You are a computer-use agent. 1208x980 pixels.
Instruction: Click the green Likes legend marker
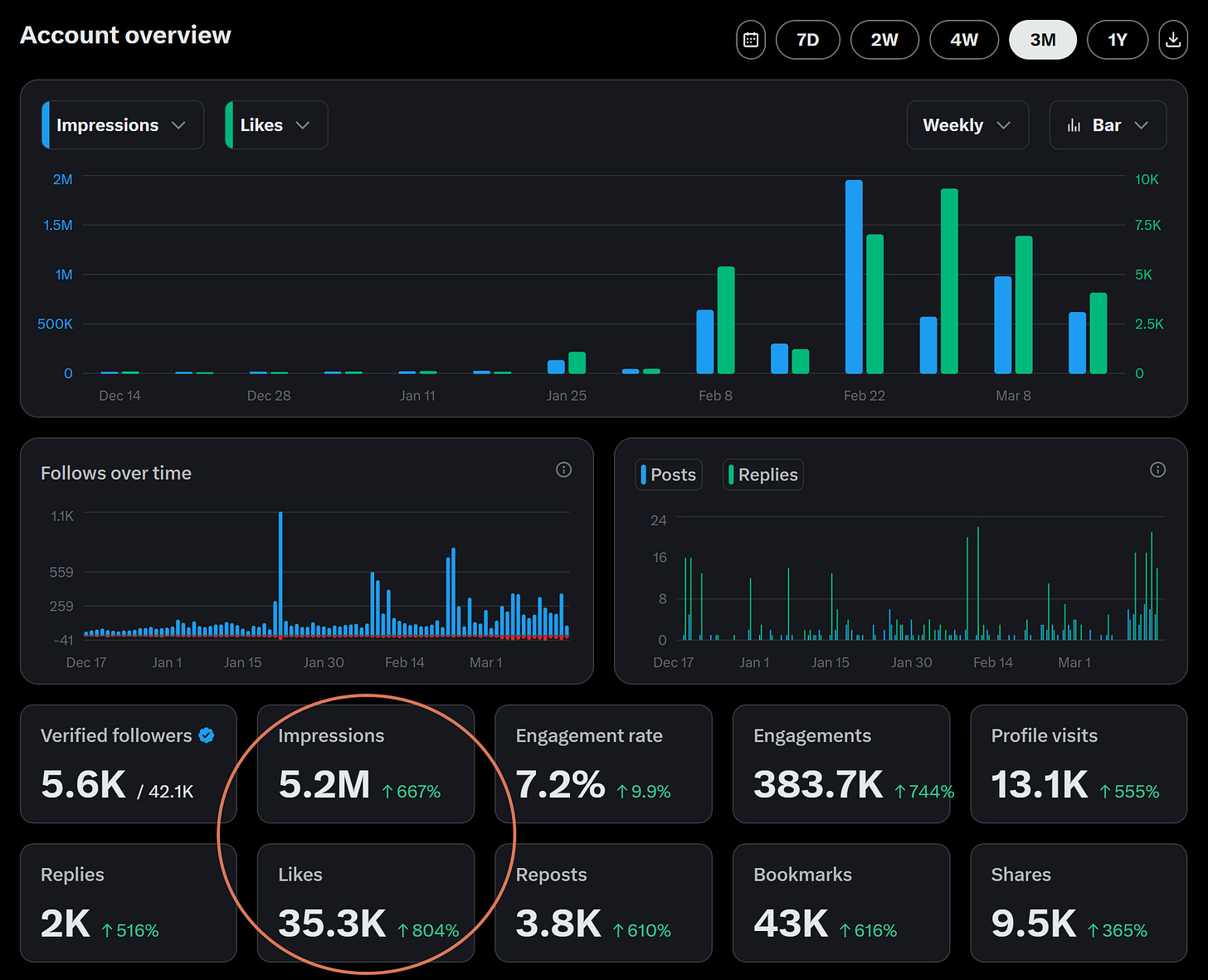pyautogui.click(x=230, y=124)
